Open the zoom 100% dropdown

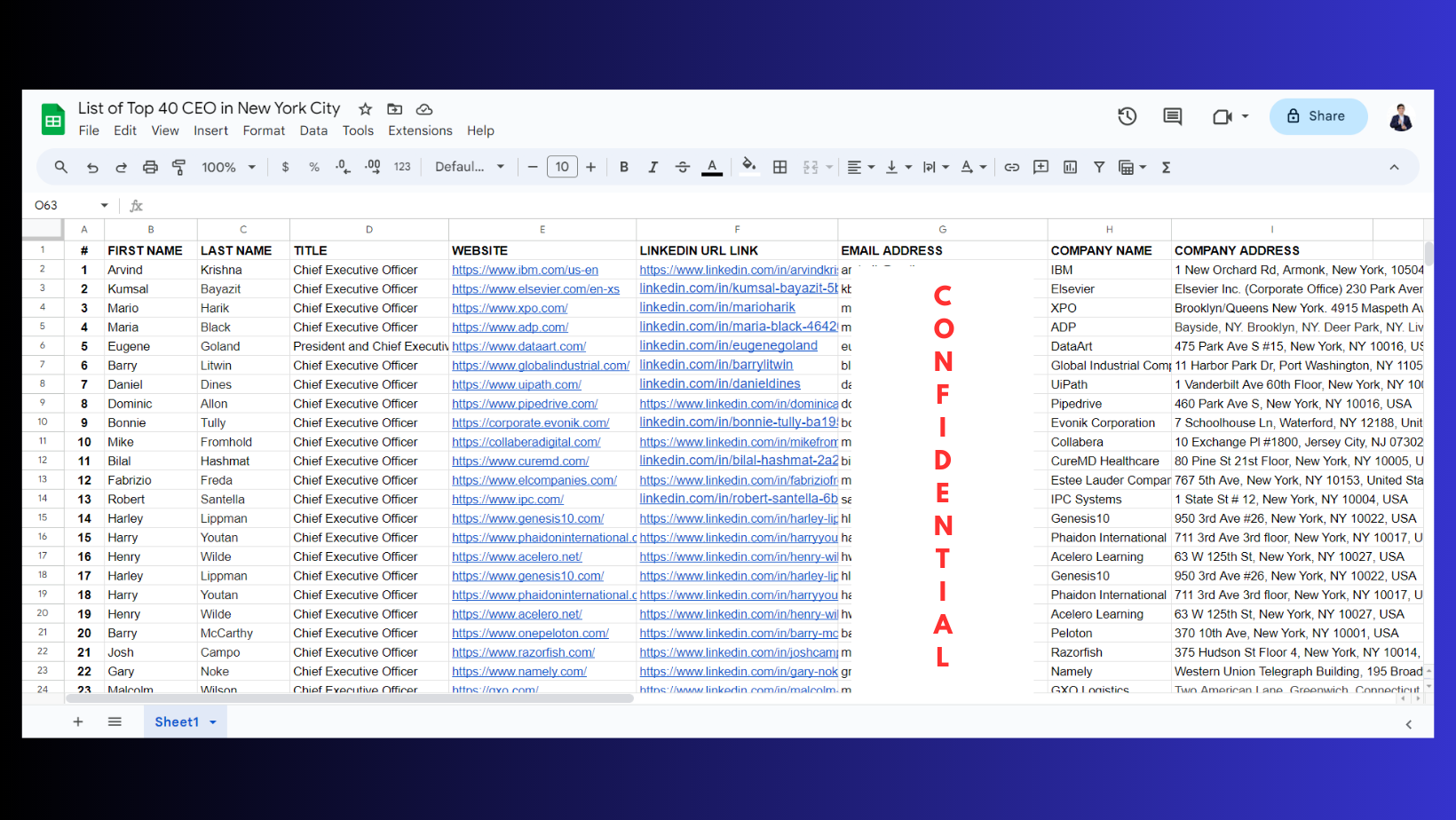[x=229, y=167]
